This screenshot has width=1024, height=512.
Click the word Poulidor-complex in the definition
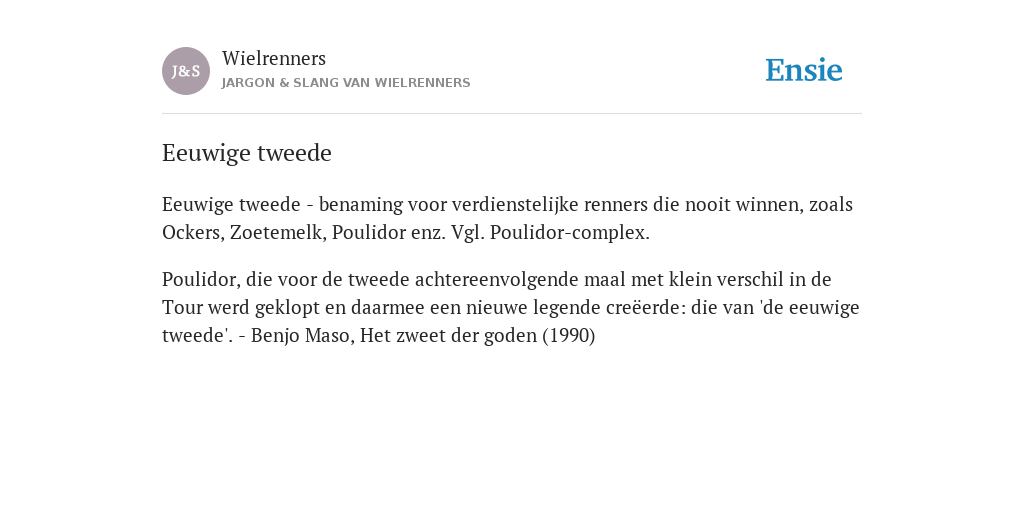click(x=568, y=233)
